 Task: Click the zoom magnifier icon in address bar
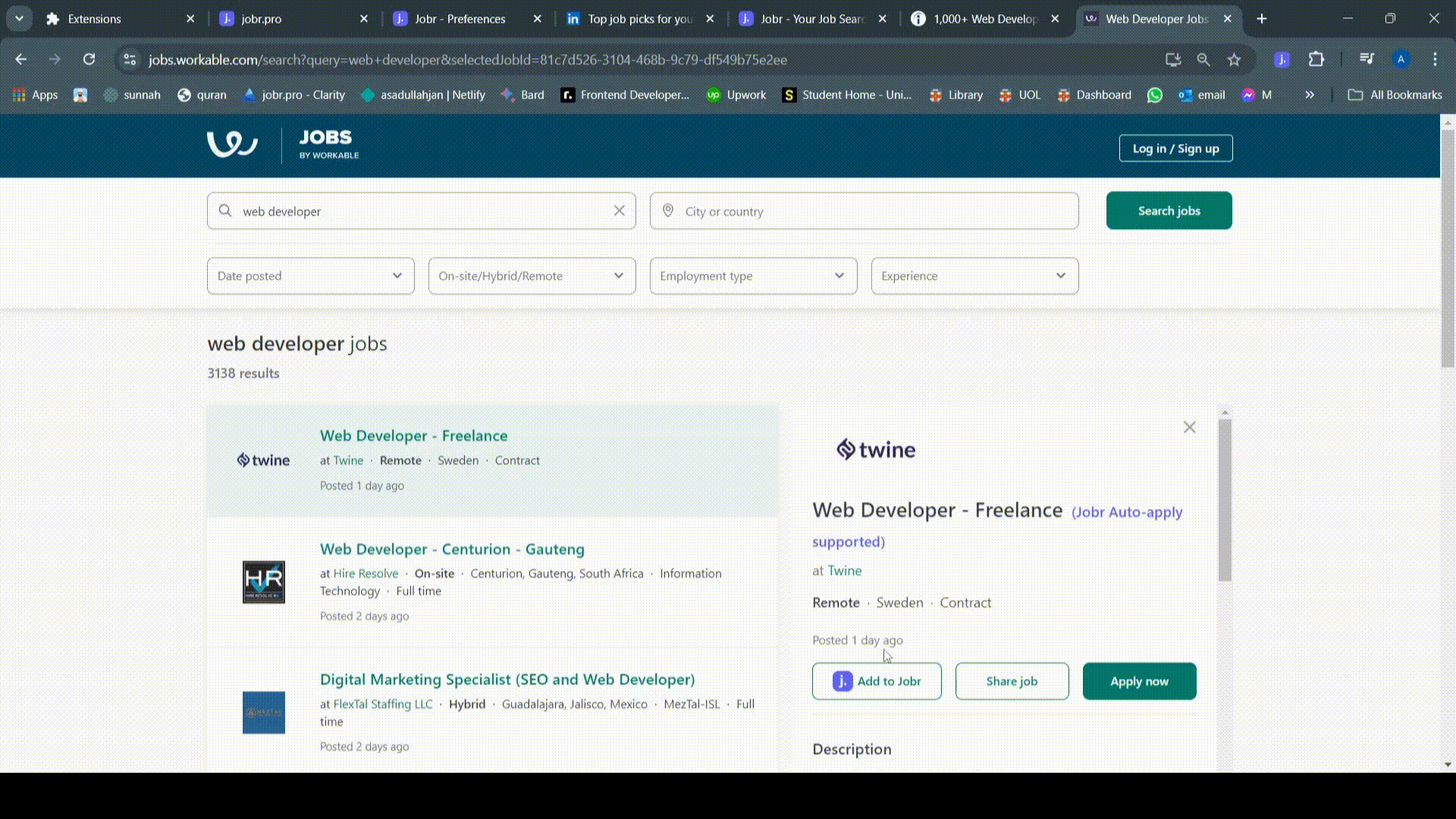[x=1203, y=59]
